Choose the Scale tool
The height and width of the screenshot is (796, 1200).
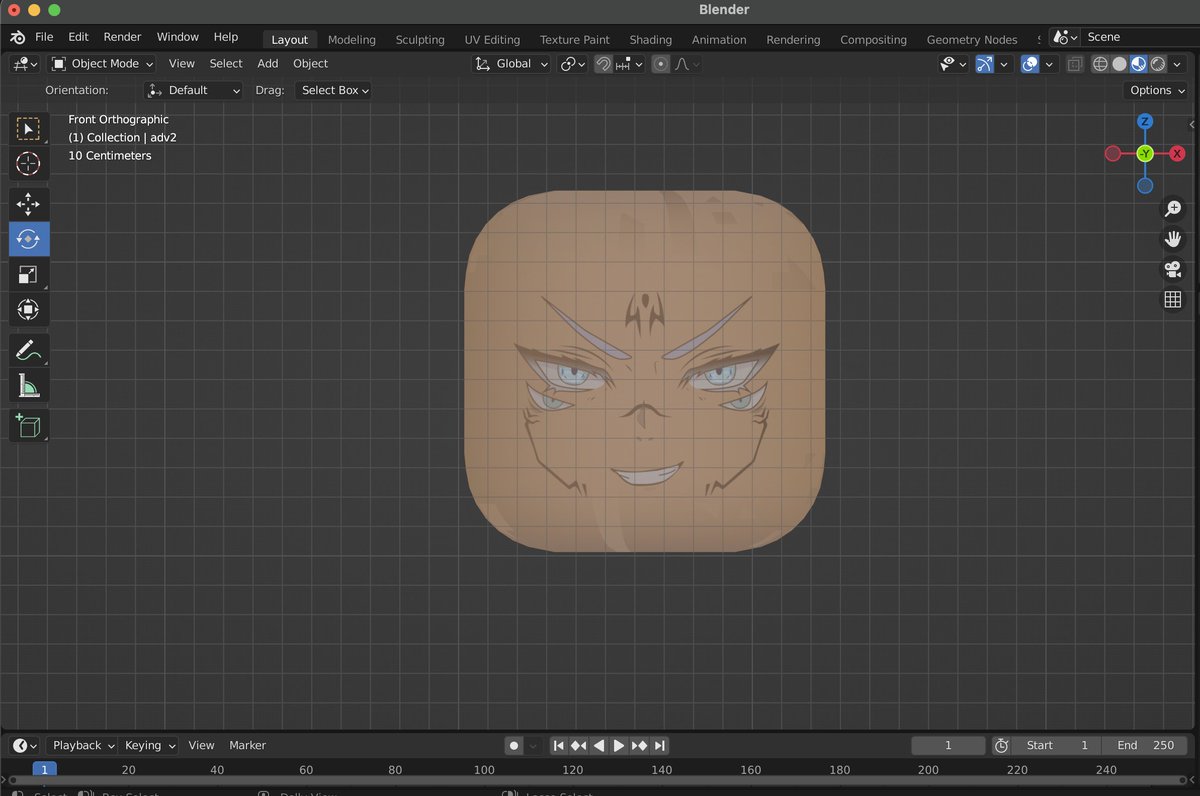[x=29, y=274]
